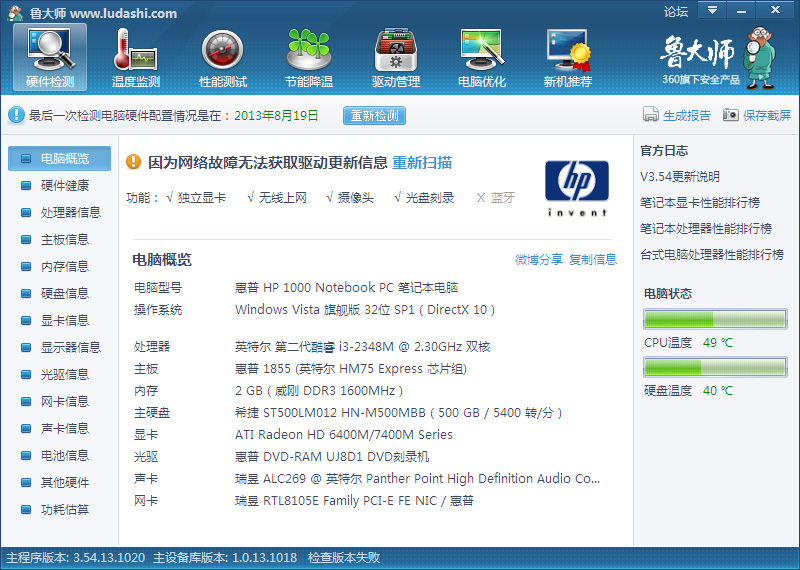The height and width of the screenshot is (570, 800).
Task: Open 笔记本显卡性能排行榜 ranking
Action: pos(699,203)
